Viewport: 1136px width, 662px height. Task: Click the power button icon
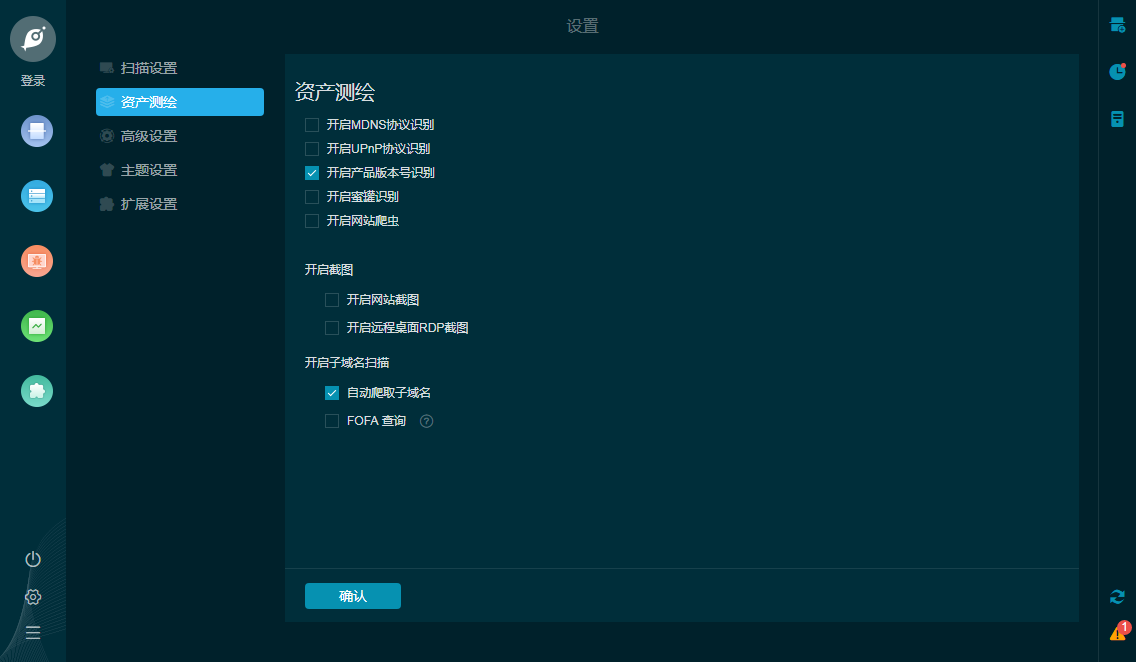point(33,560)
